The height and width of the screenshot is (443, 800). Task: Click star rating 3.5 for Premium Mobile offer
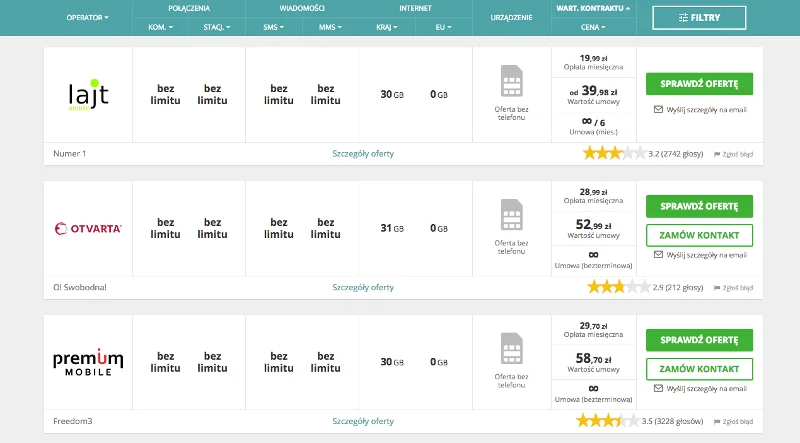click(608, 421)
